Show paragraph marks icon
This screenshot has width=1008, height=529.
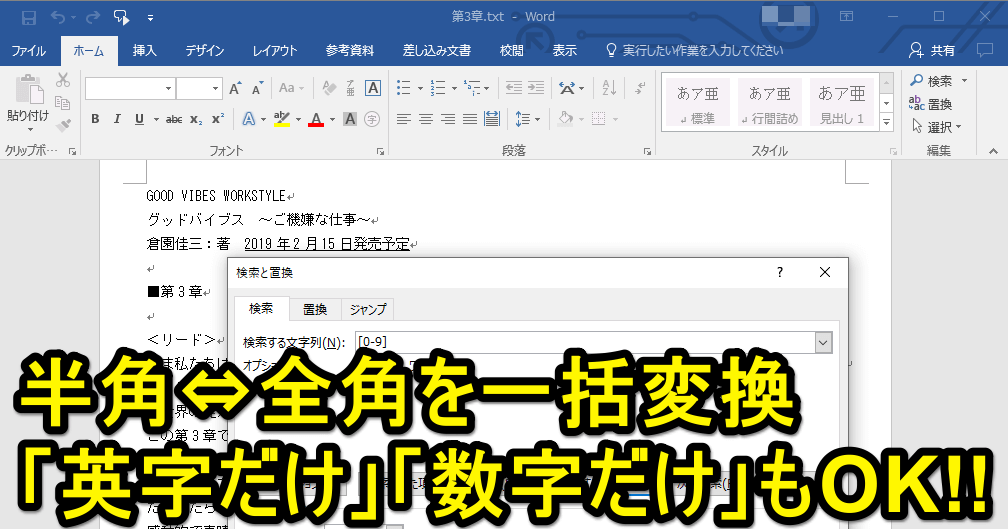tap(640, 88)
